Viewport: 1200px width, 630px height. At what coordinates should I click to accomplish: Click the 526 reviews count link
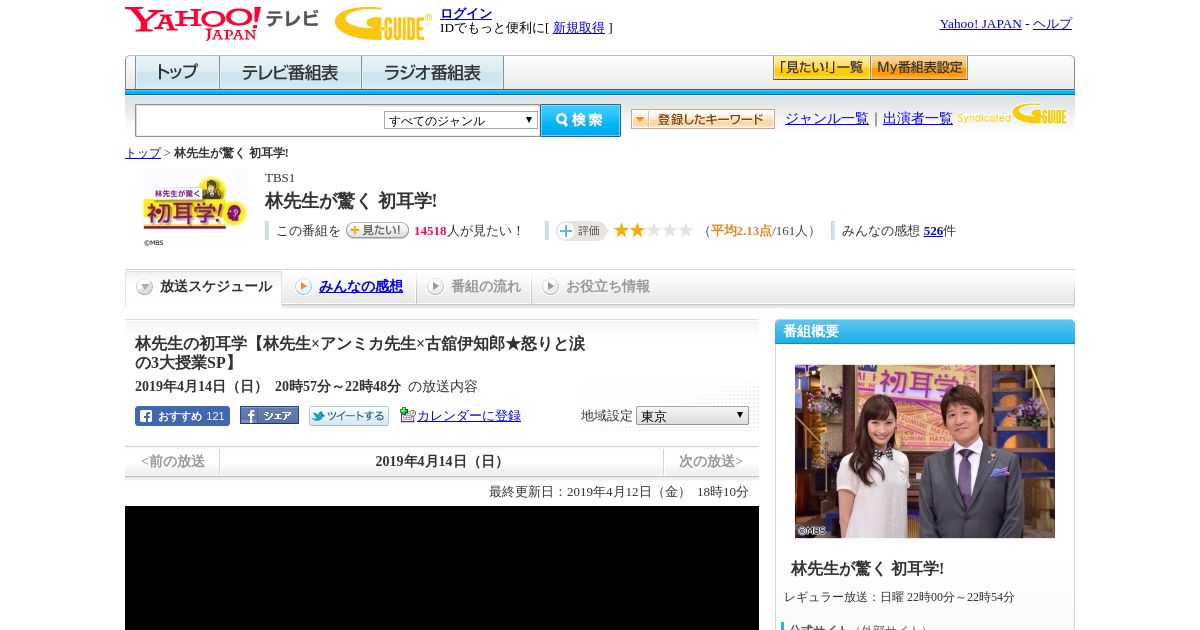click(933, 231)
